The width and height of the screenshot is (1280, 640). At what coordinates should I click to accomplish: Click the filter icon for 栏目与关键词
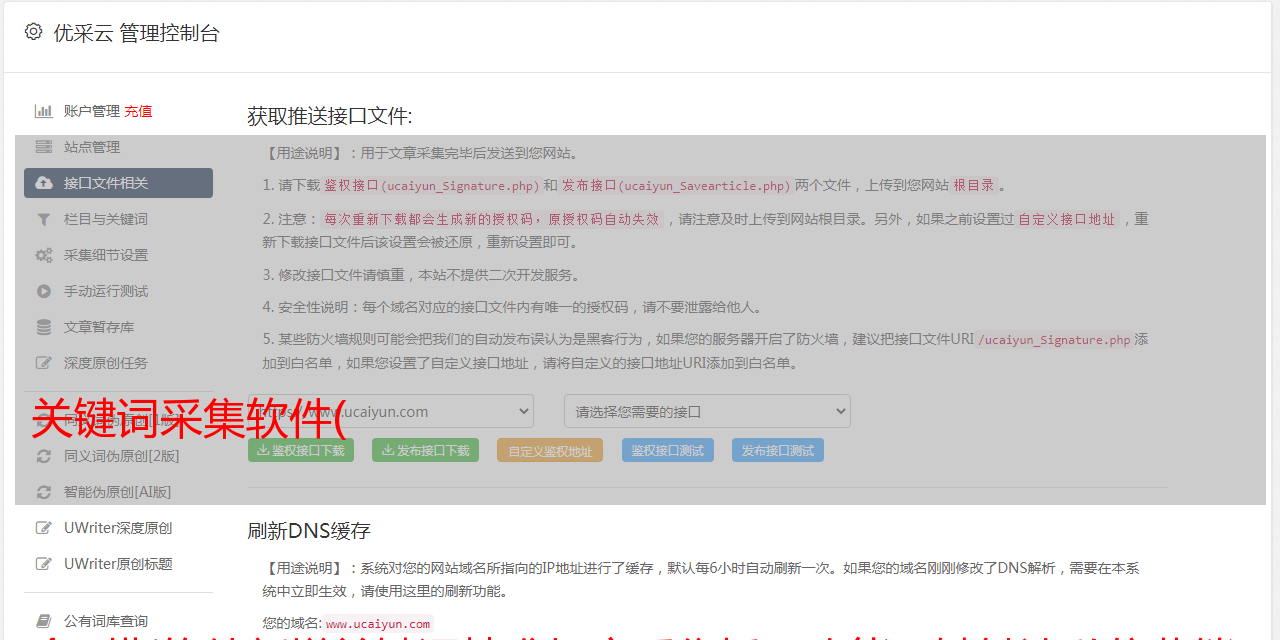pos(44,219)
